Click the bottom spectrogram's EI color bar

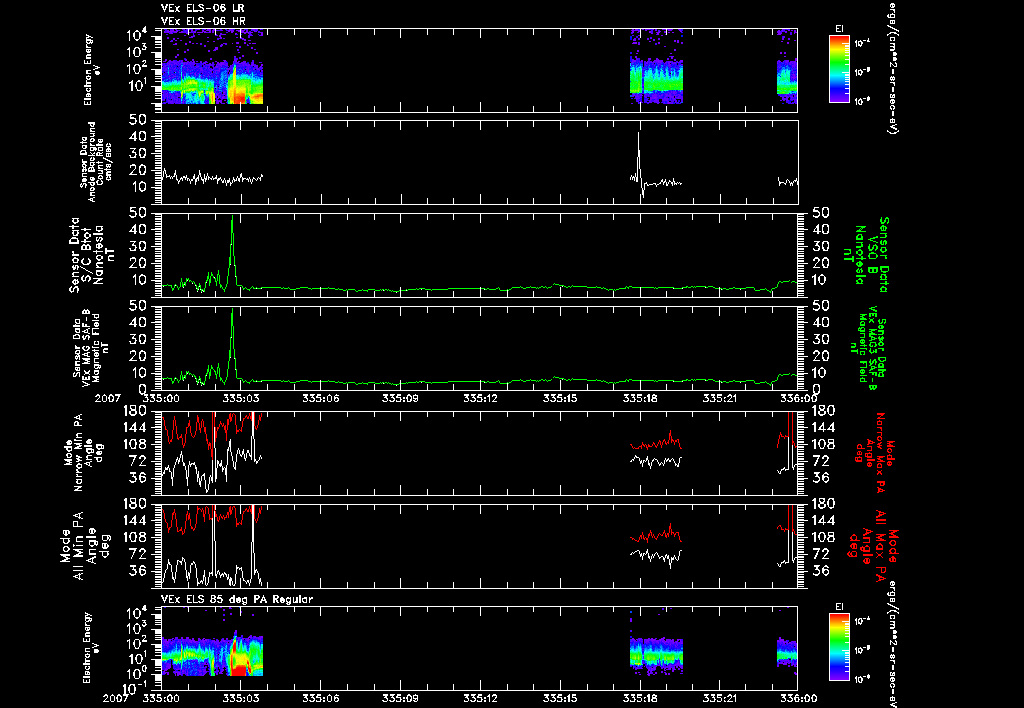[x=839, y=647]
